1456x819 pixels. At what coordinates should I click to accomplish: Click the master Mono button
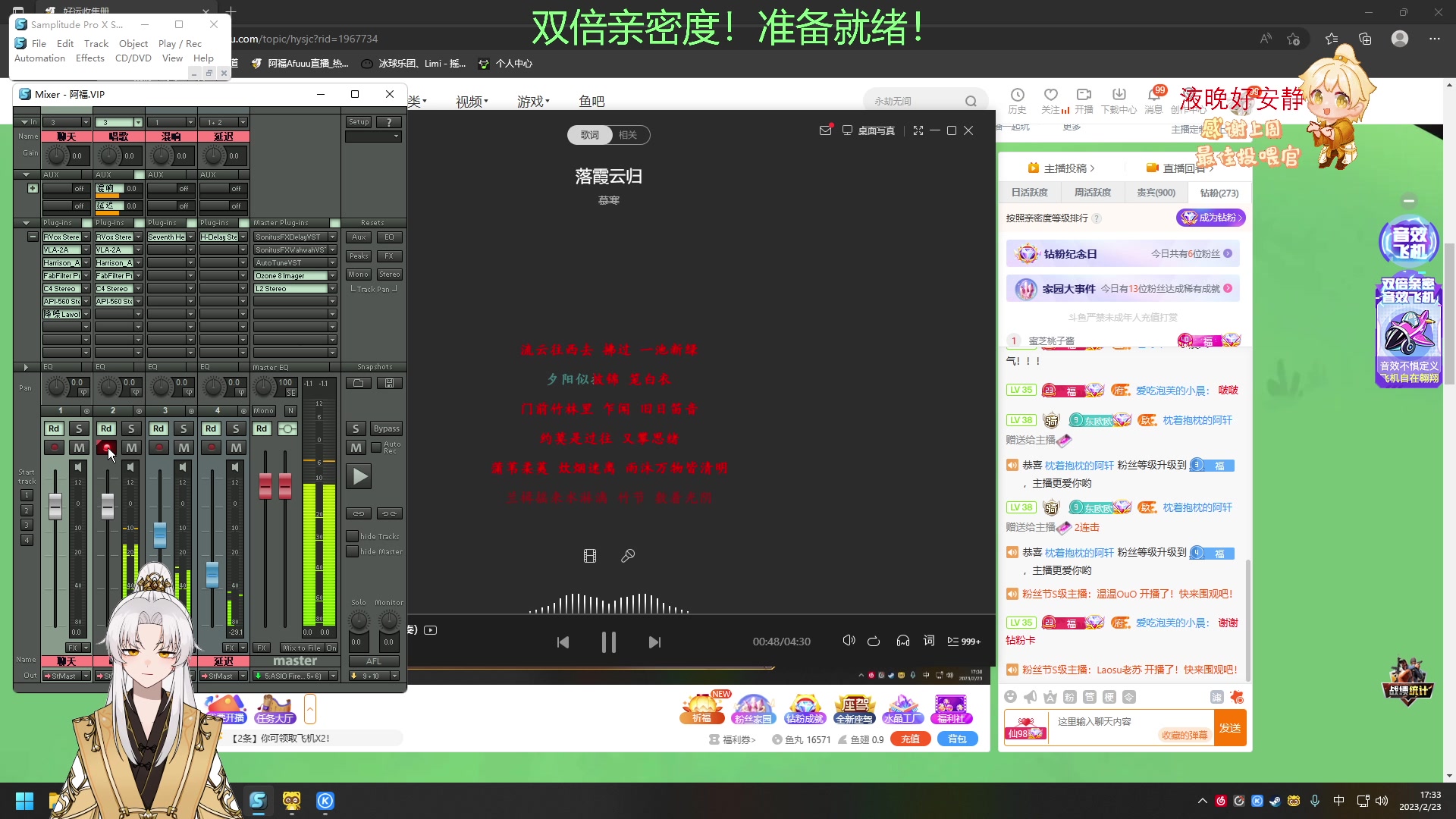click(263, 410)
